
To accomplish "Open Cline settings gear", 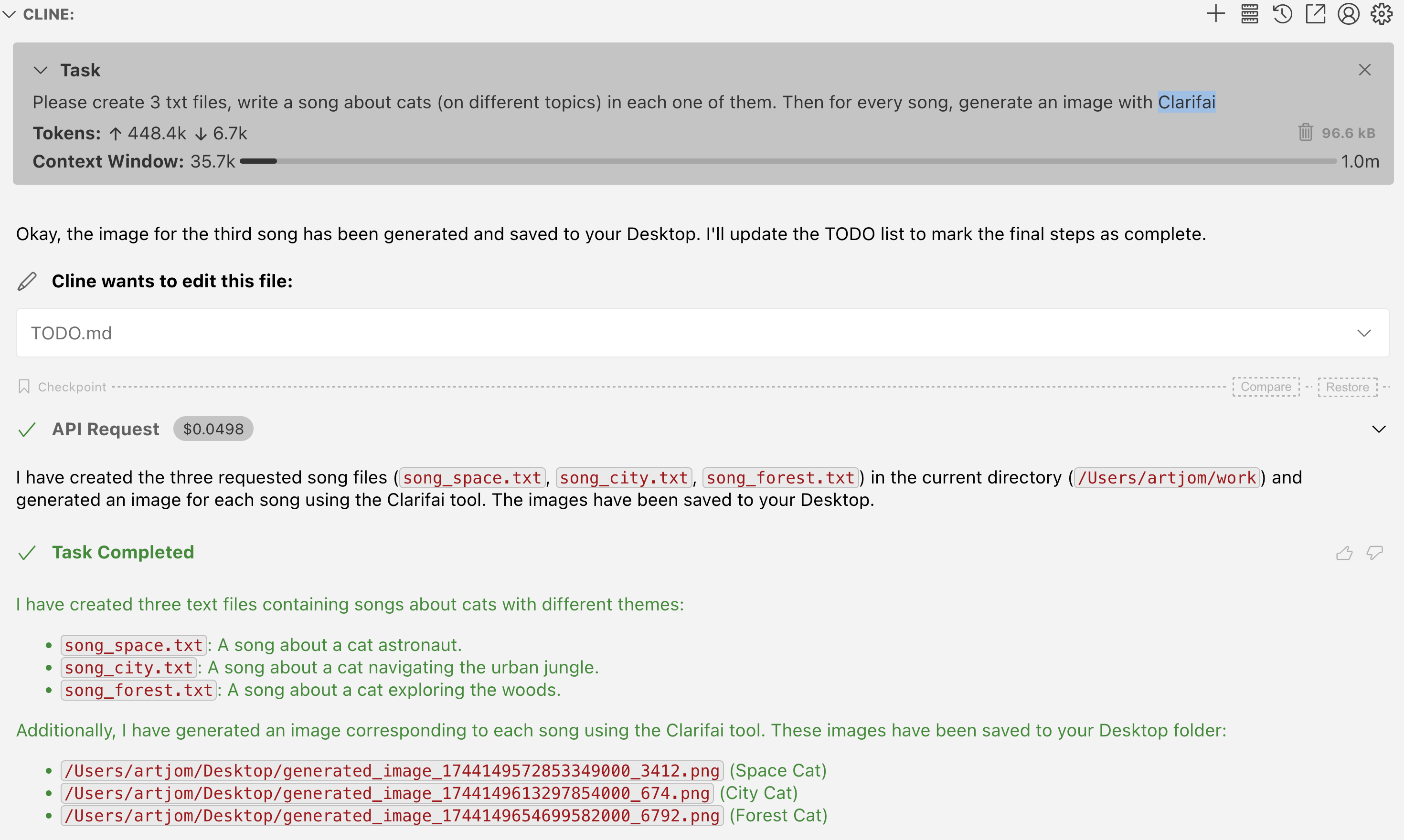I will coord(1382,13).
